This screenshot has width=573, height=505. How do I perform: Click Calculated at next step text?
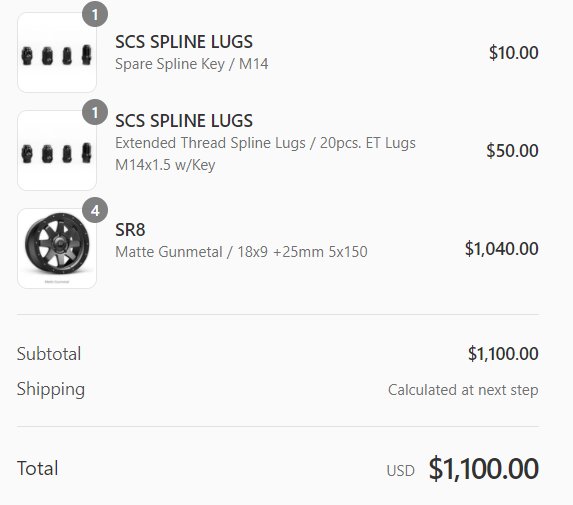pyautogui.click(x=463, y=390)
